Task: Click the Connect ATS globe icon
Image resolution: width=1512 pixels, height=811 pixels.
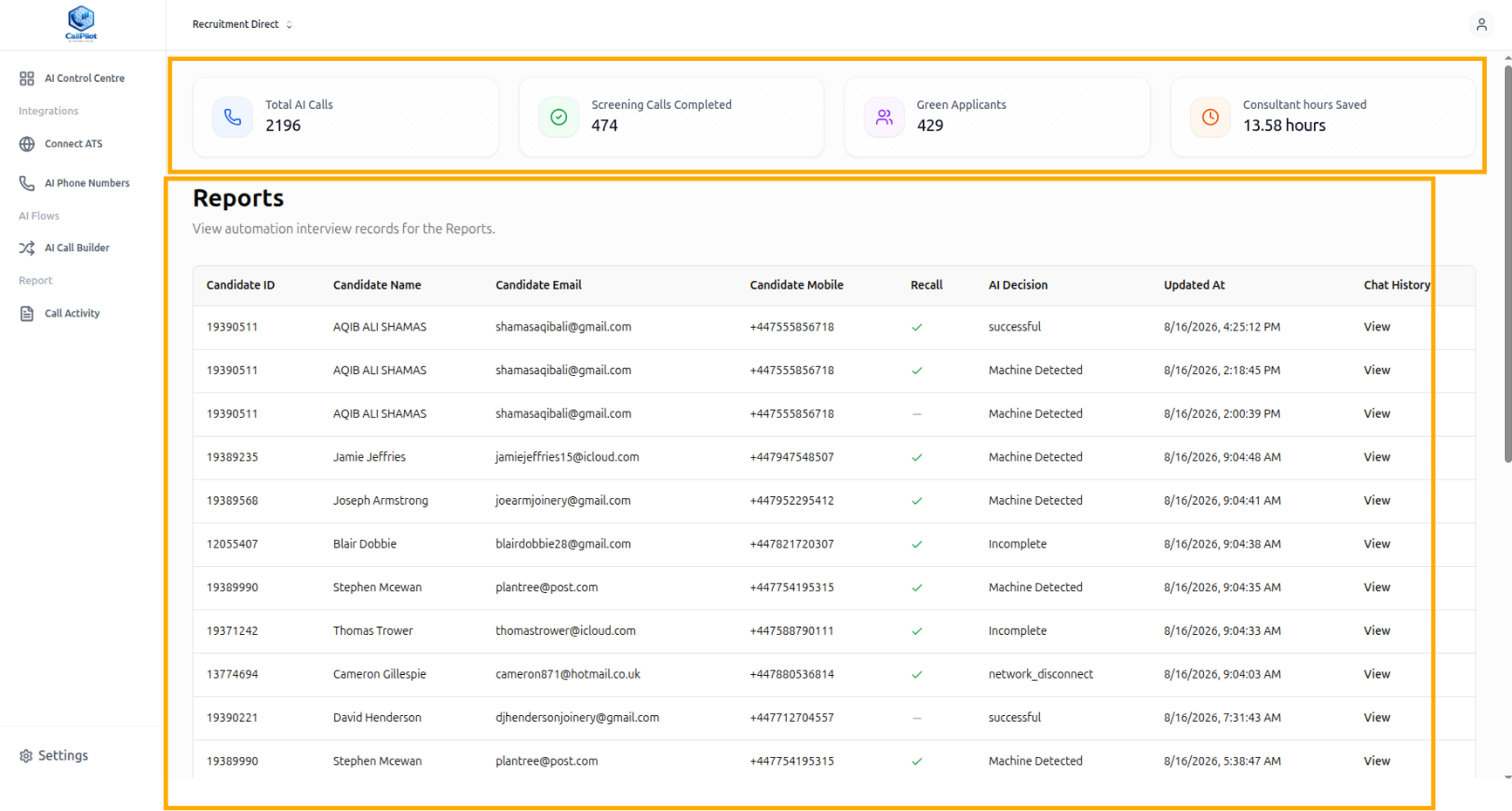Action: pyautogui.click(x=27, y=144)
